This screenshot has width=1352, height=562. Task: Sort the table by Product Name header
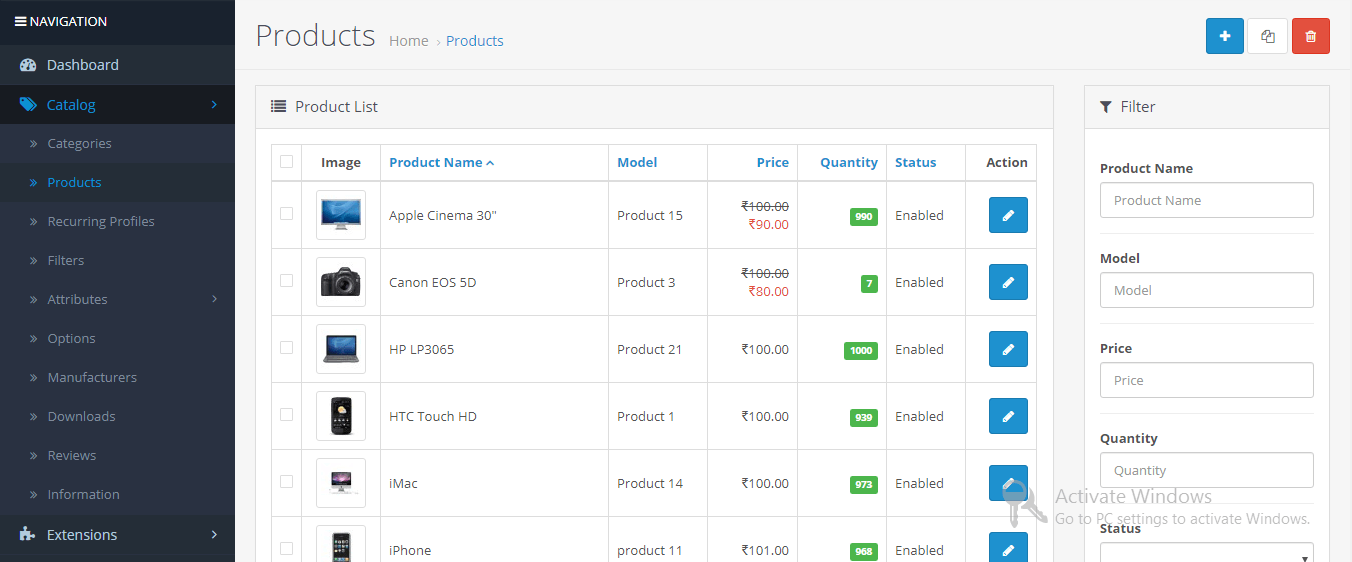pyautogui.click(x=436, y=162)
